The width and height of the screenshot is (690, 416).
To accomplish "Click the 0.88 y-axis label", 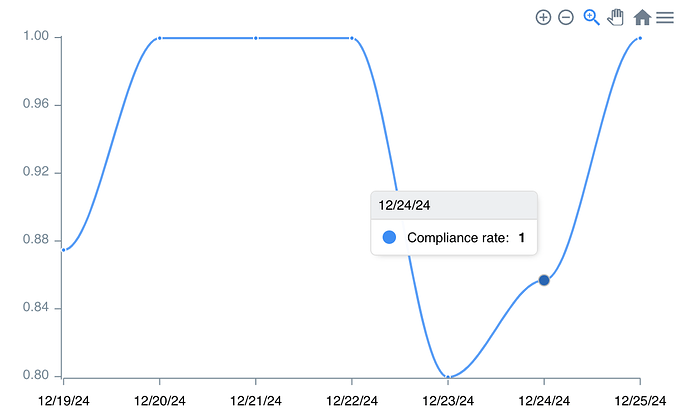I will tap(38, 240).
